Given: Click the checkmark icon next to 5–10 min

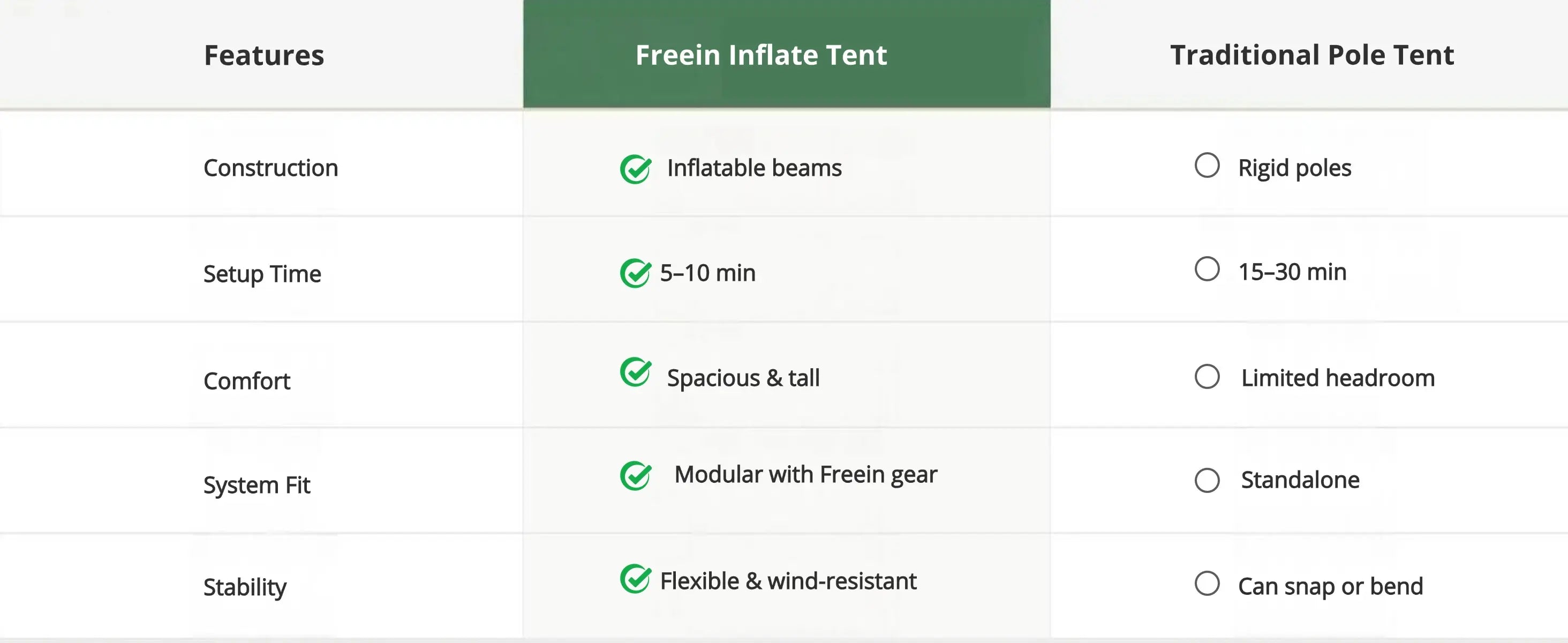Looking at the screenshot, I should [636, 273].
